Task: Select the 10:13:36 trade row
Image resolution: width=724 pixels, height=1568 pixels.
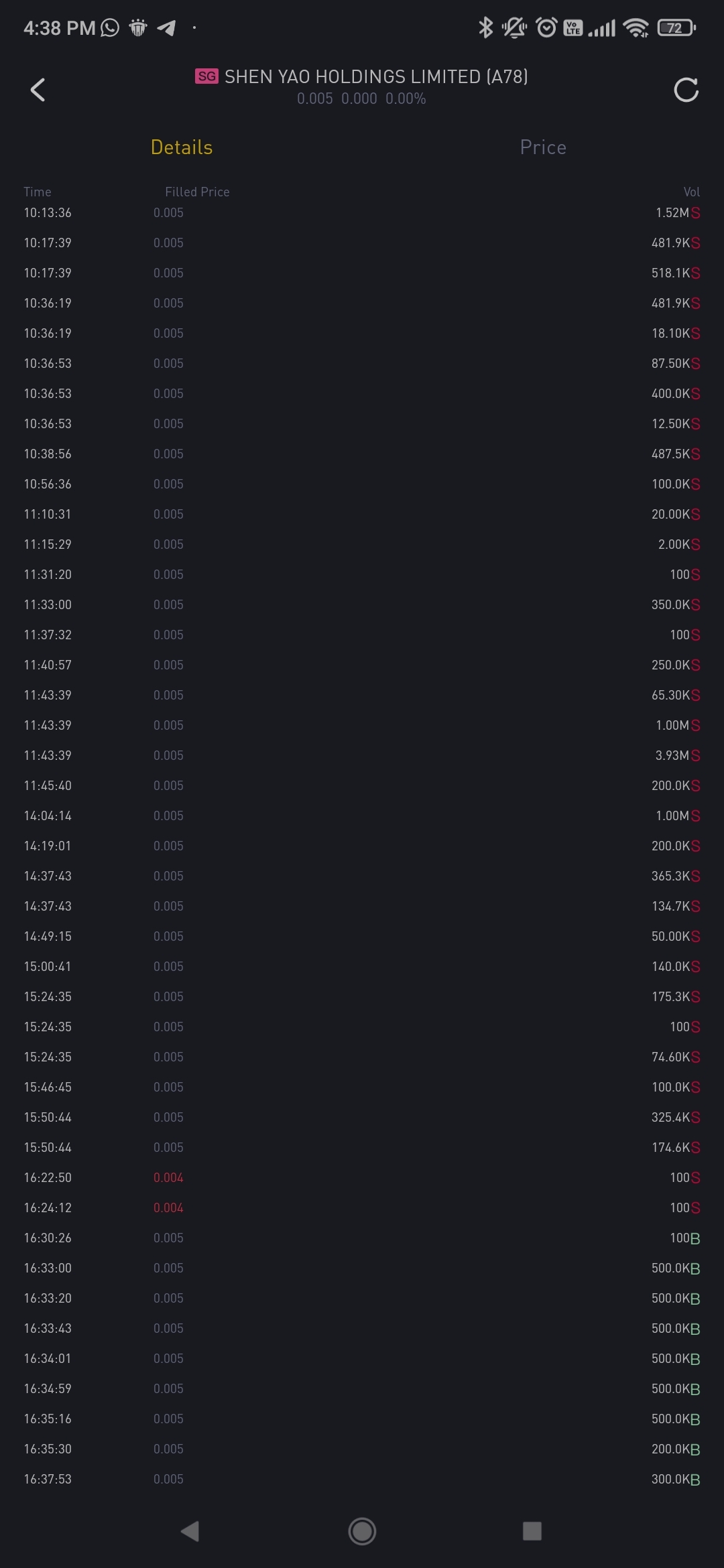Action: [362, 213]
